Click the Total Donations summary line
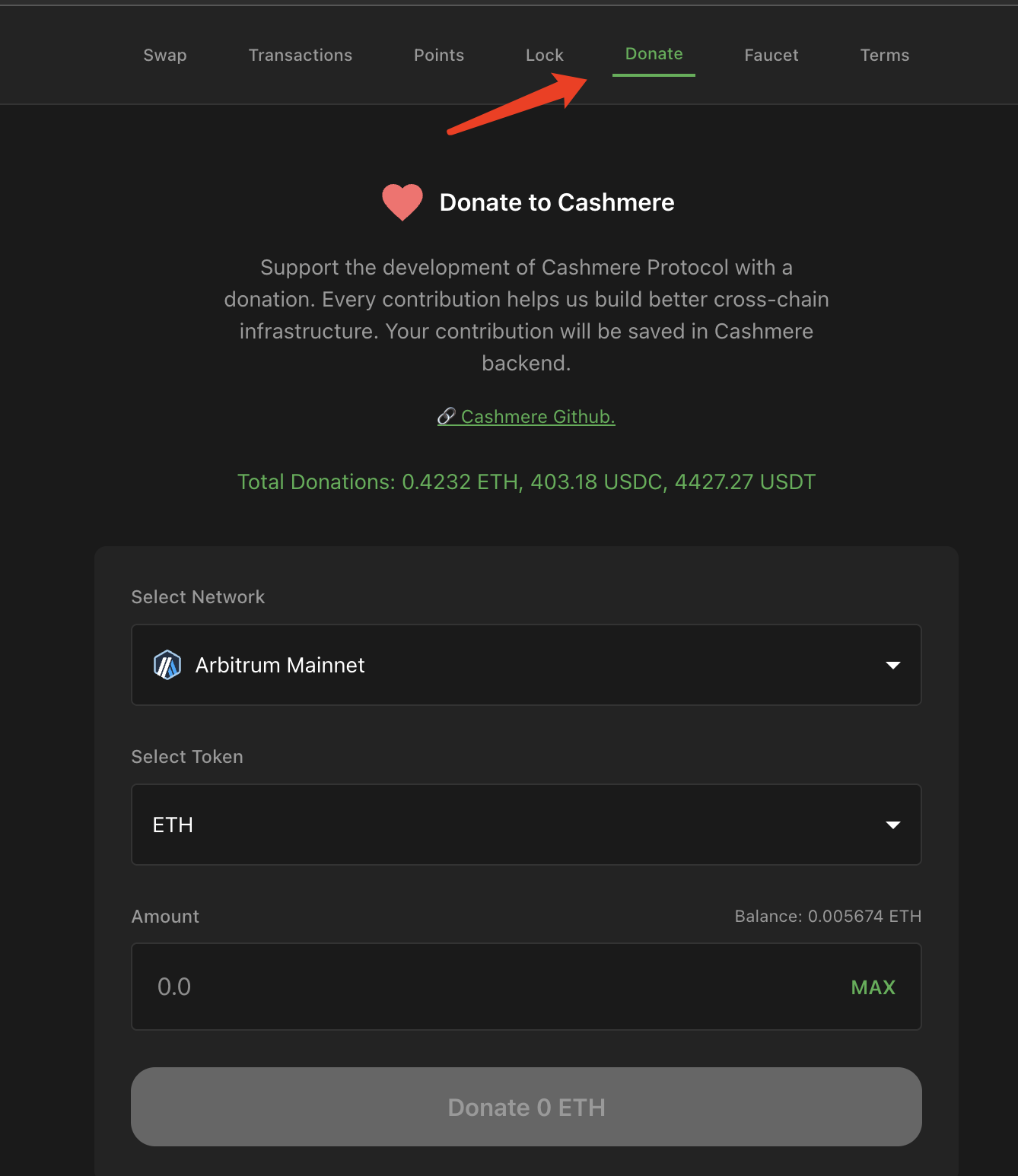The height and width of the screenshot is (1176, 1018). (526, 482)
